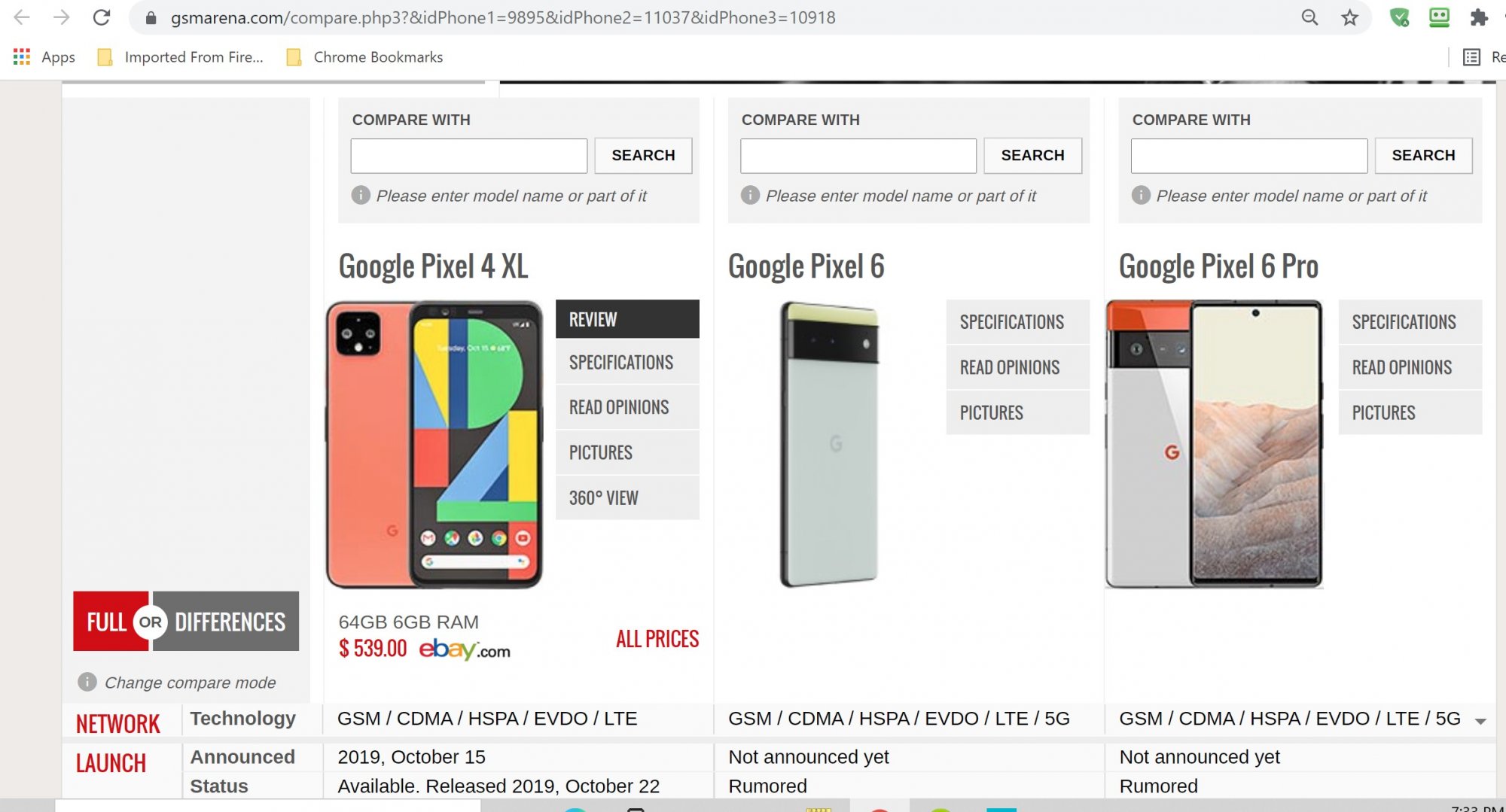Click the URL in the address bar
1506x812 pixels.
503,17
